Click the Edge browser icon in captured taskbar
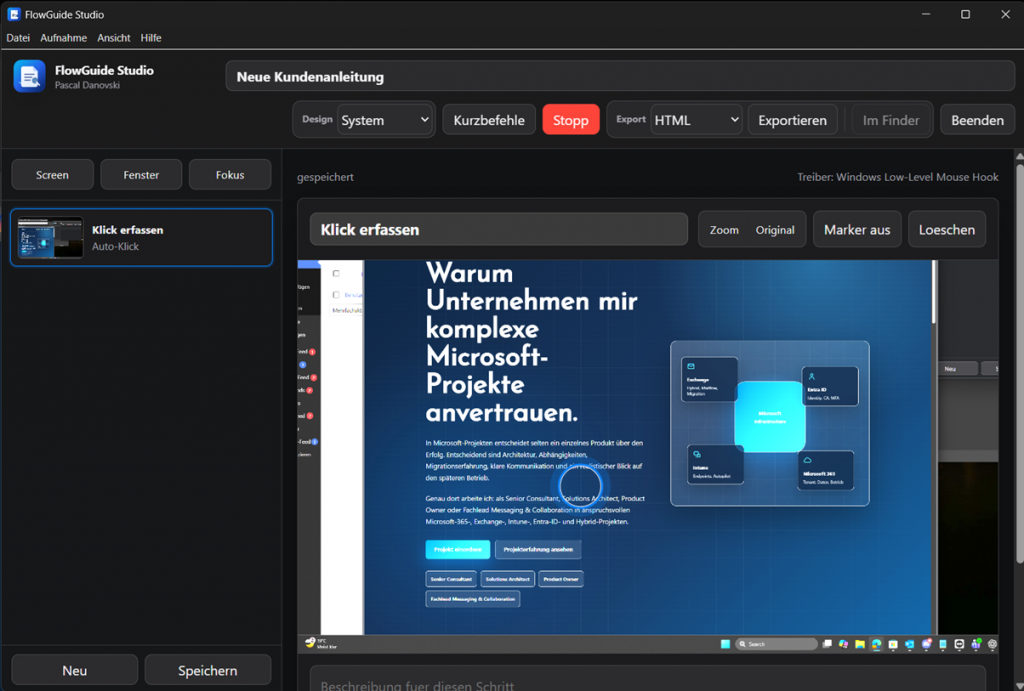Image resolution: width=1024 pixels, height=691 pixels. [x=876, y=644]
